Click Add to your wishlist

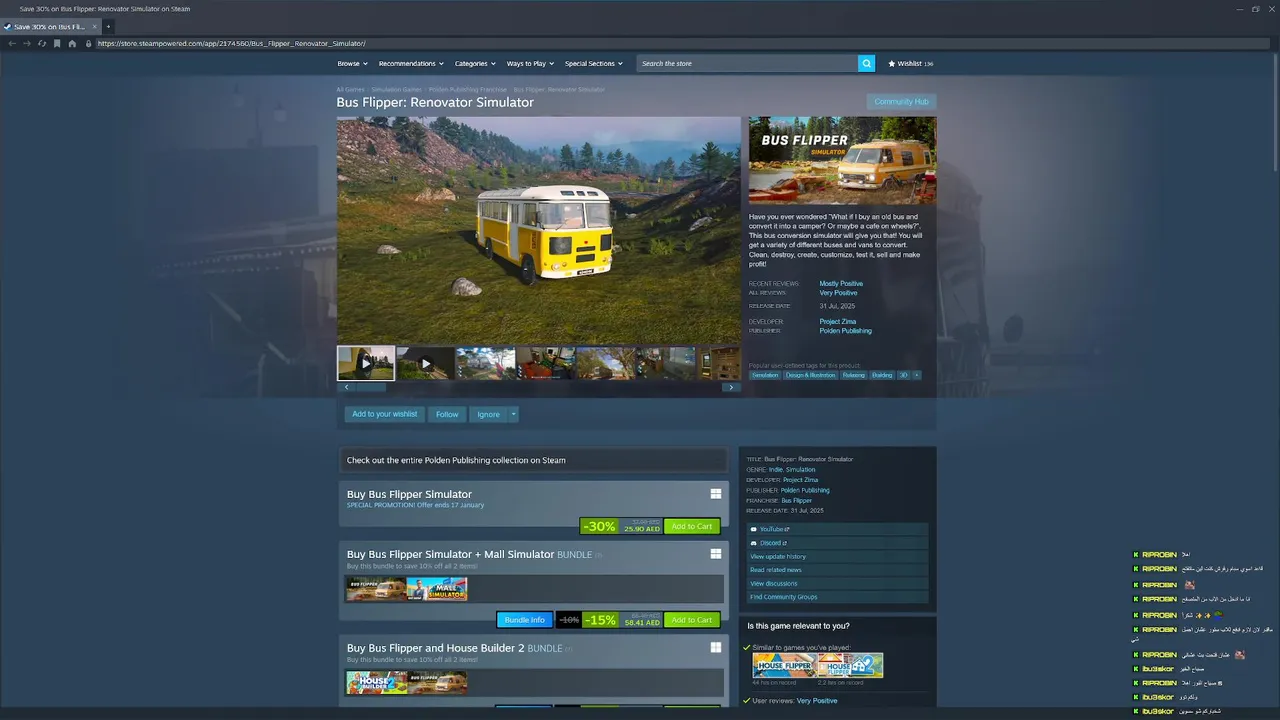[x=384, y=414]
